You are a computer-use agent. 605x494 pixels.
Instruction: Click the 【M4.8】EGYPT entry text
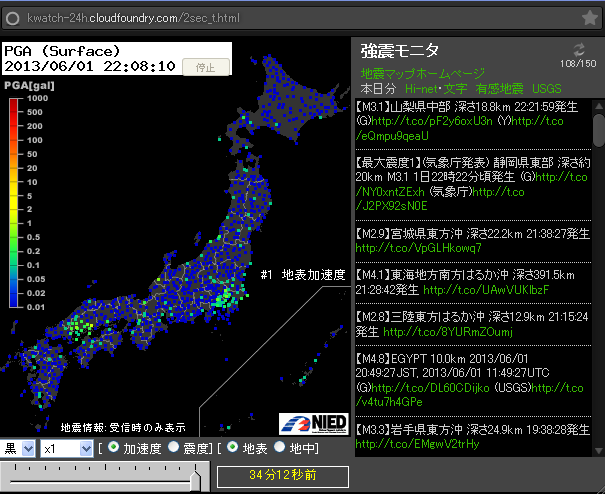(452, 366)
